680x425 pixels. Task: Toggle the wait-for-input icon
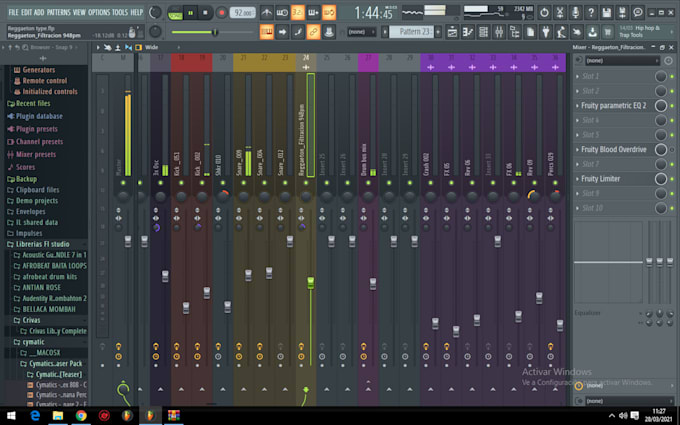tap(282, 13)
